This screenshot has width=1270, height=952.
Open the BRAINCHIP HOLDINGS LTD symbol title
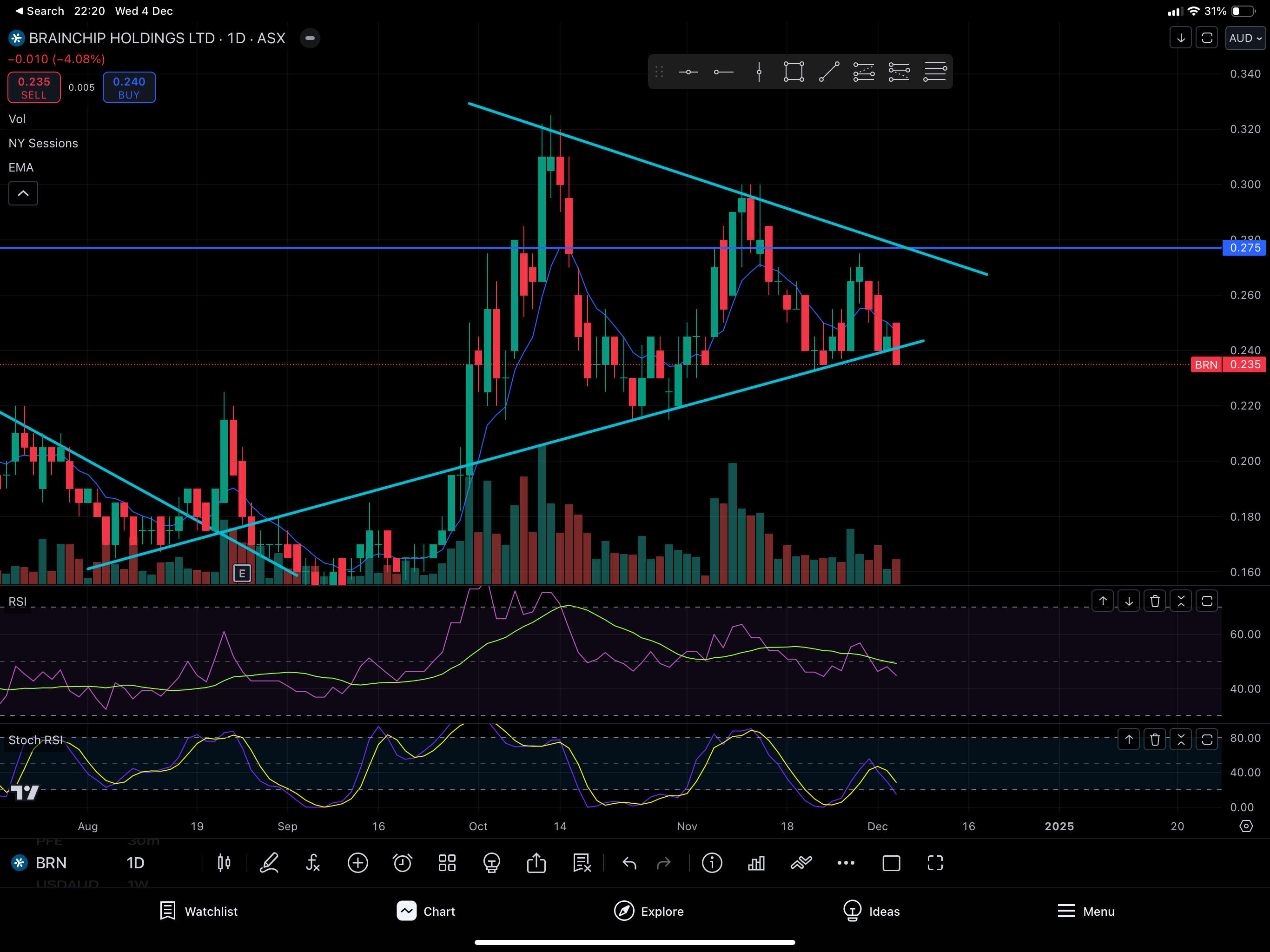pos(157,38)
